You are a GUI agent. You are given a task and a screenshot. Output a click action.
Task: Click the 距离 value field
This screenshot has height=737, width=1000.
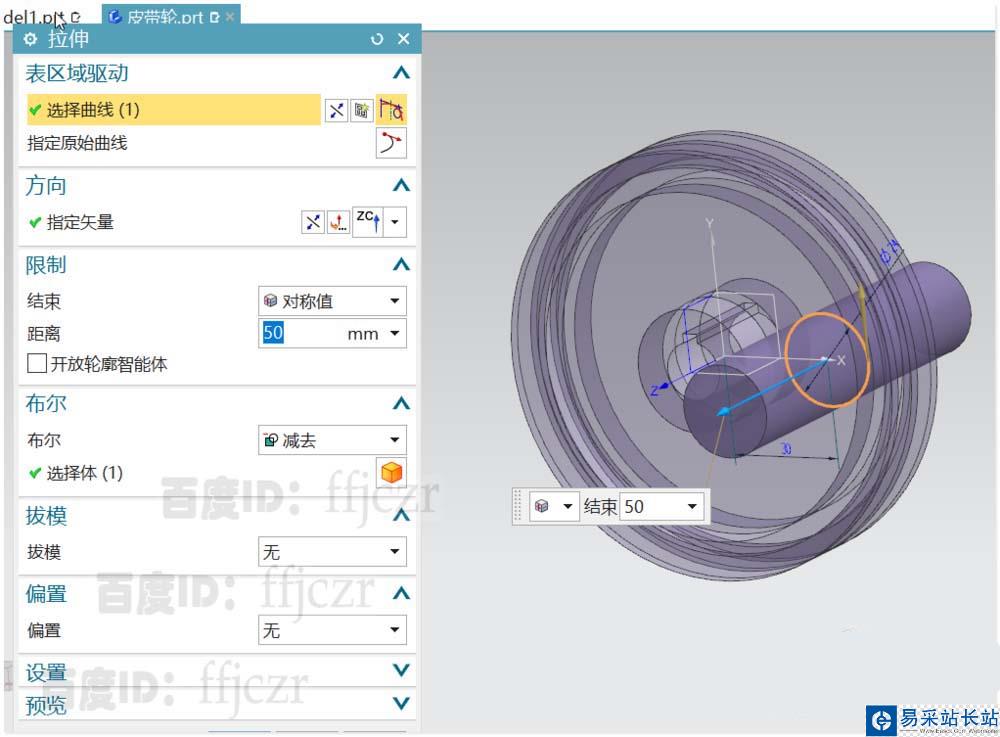(x=300, y=333)
